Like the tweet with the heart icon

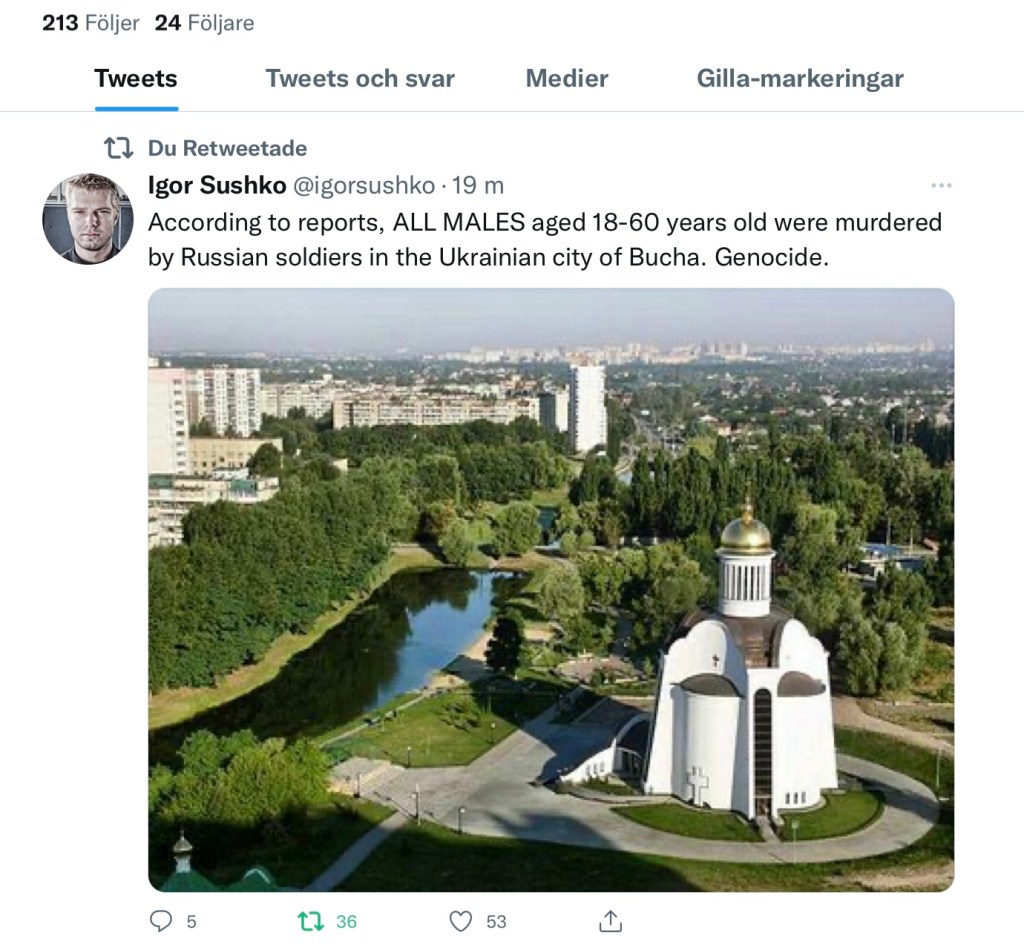460,921
